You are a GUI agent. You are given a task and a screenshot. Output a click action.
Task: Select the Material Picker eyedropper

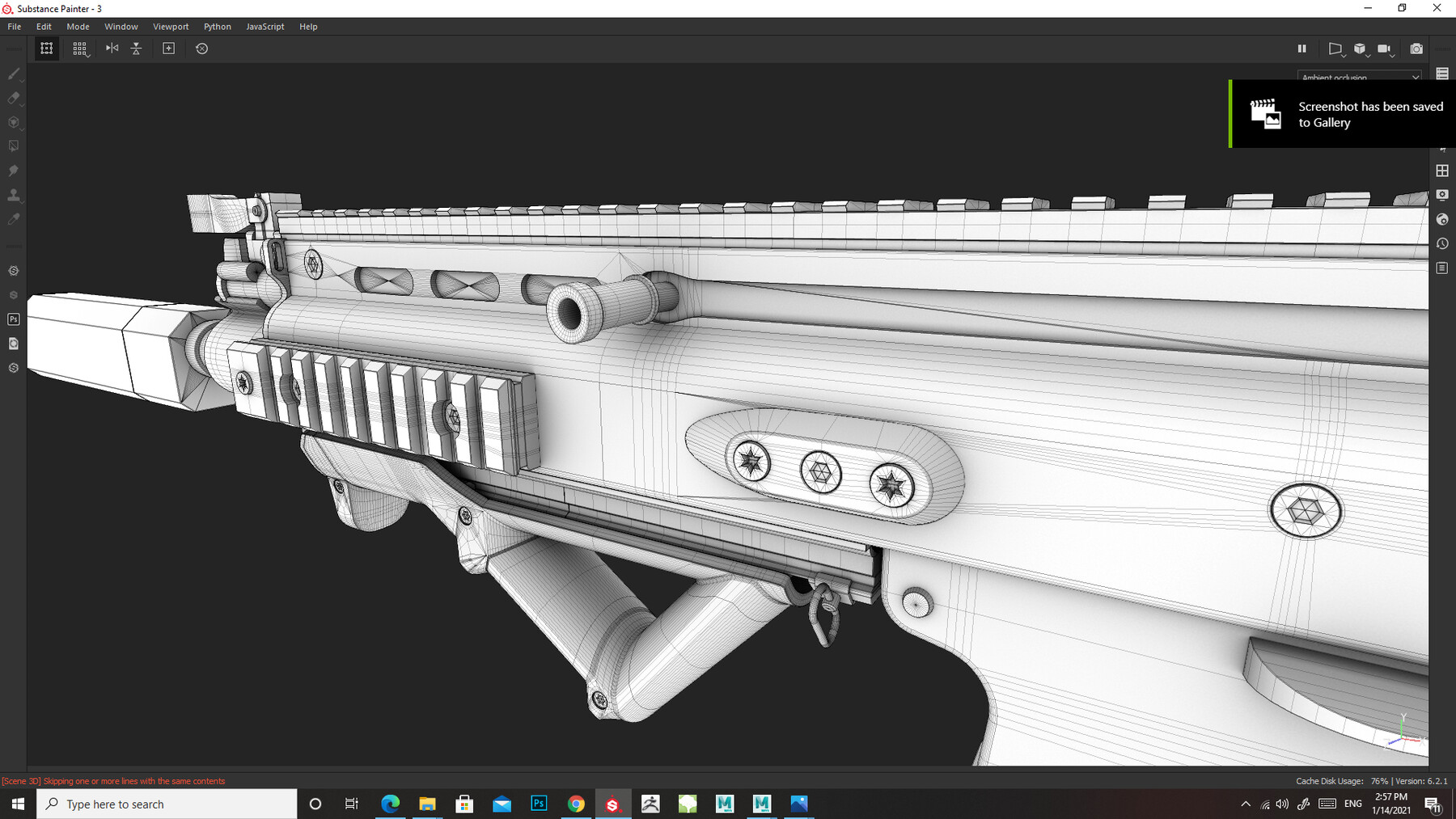click(13, 218)
